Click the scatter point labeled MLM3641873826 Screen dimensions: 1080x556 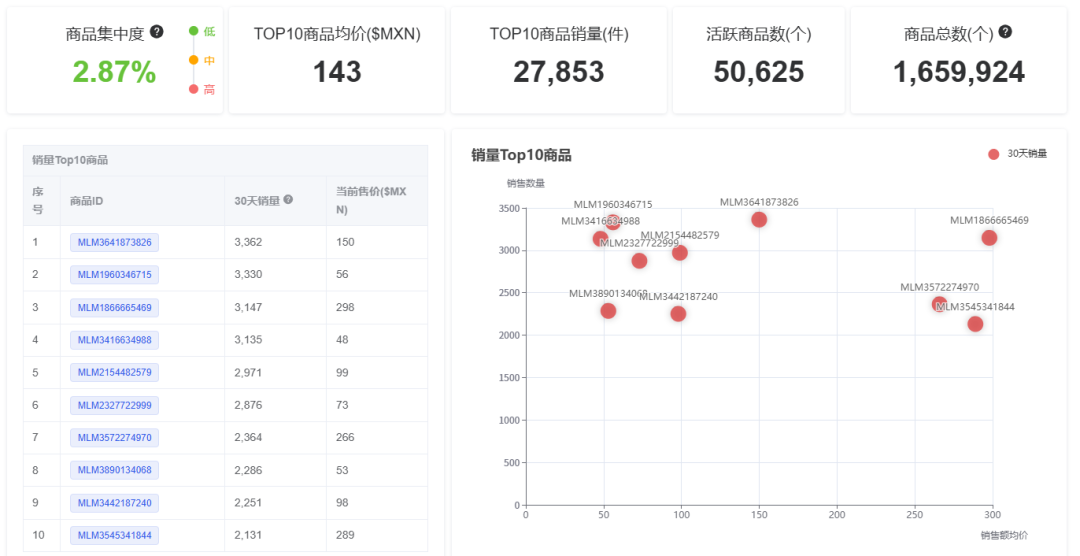coord(759,220)
